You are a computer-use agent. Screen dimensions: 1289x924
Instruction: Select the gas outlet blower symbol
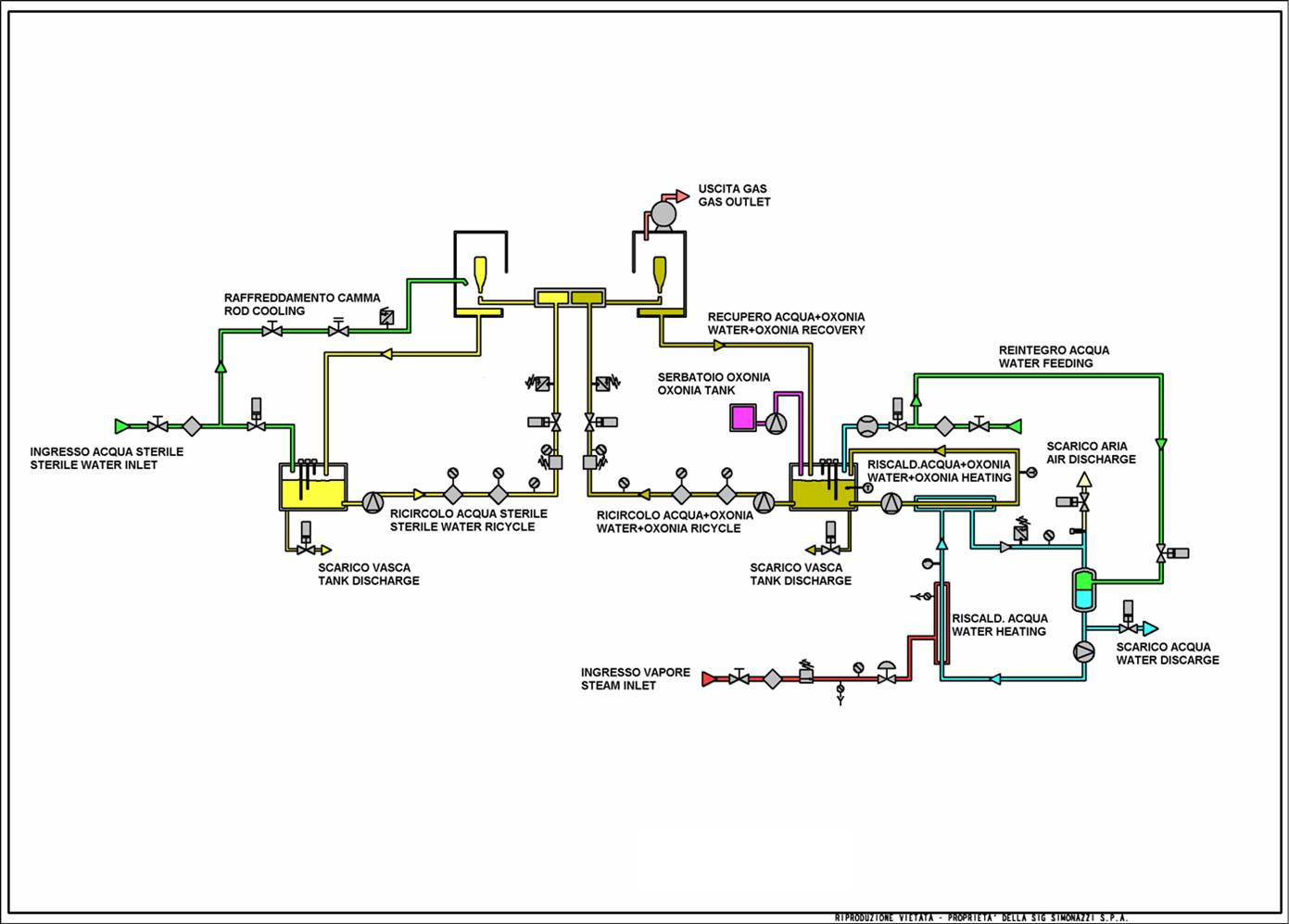click(663, 214)
